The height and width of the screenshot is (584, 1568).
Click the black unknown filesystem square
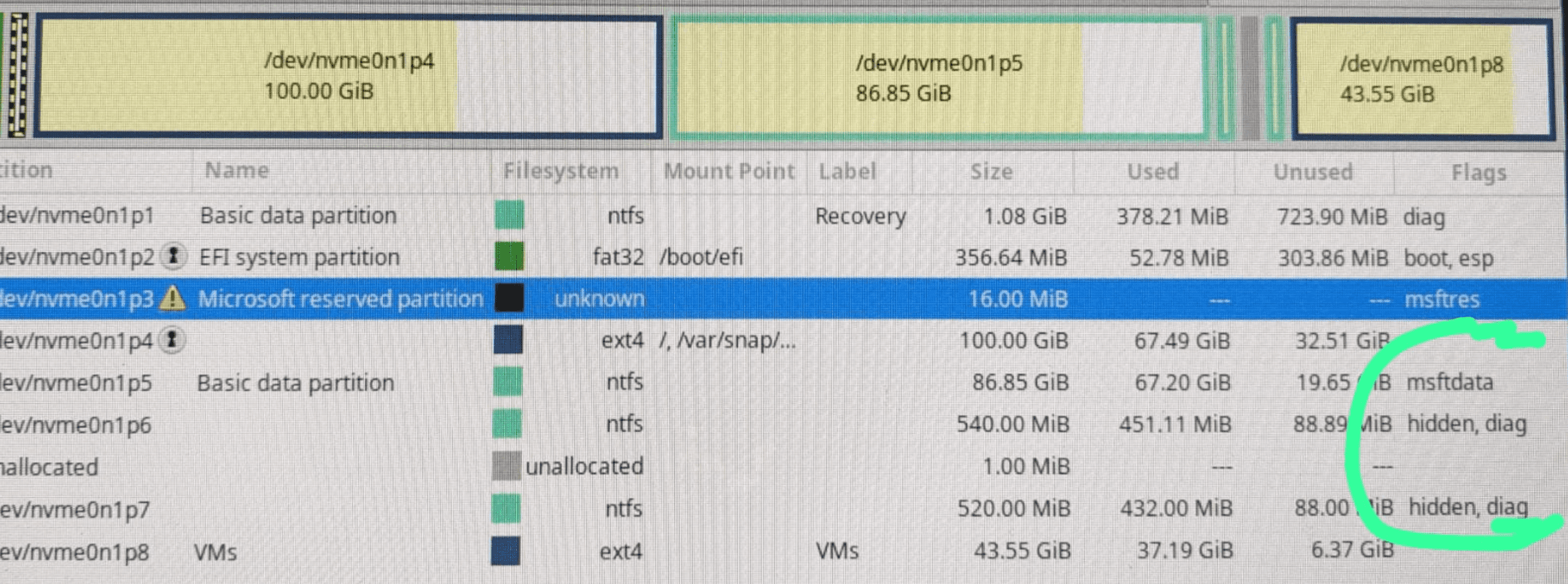(509, 298)
